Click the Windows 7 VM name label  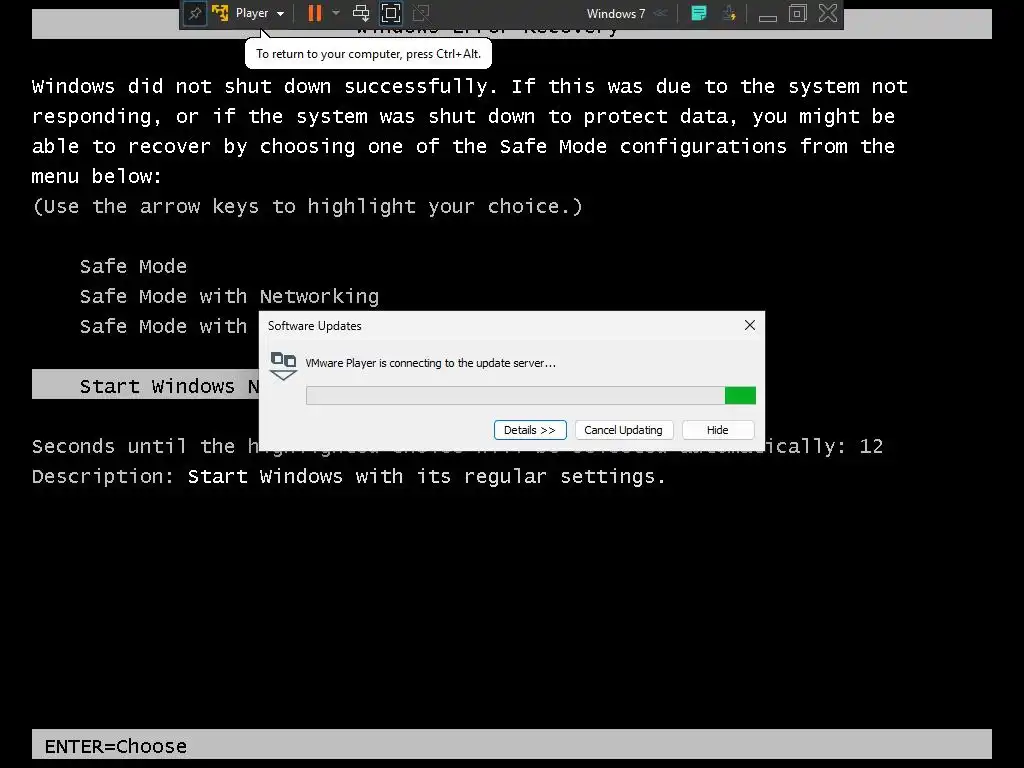[x=616, y=13]
